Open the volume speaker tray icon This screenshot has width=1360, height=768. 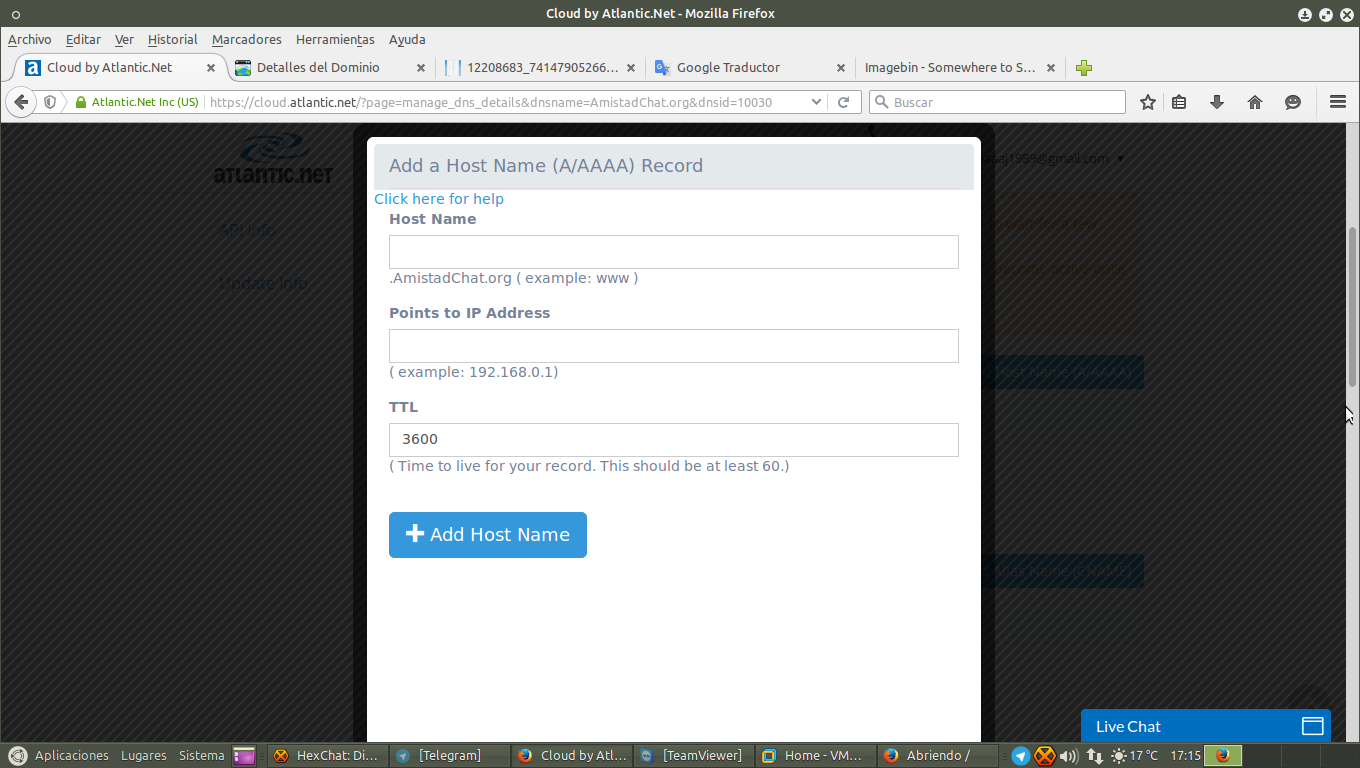coord(1068,756)
